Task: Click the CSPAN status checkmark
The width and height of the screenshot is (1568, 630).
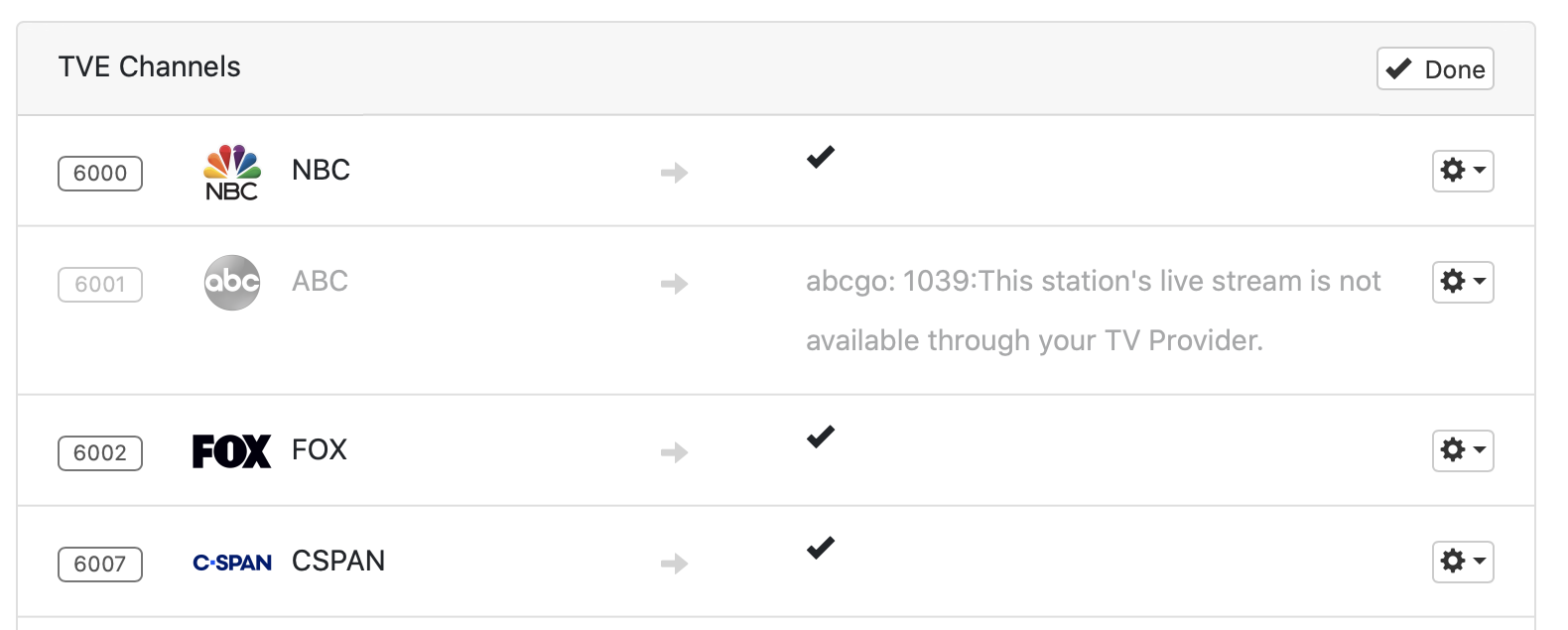Action: click(821, 548)
